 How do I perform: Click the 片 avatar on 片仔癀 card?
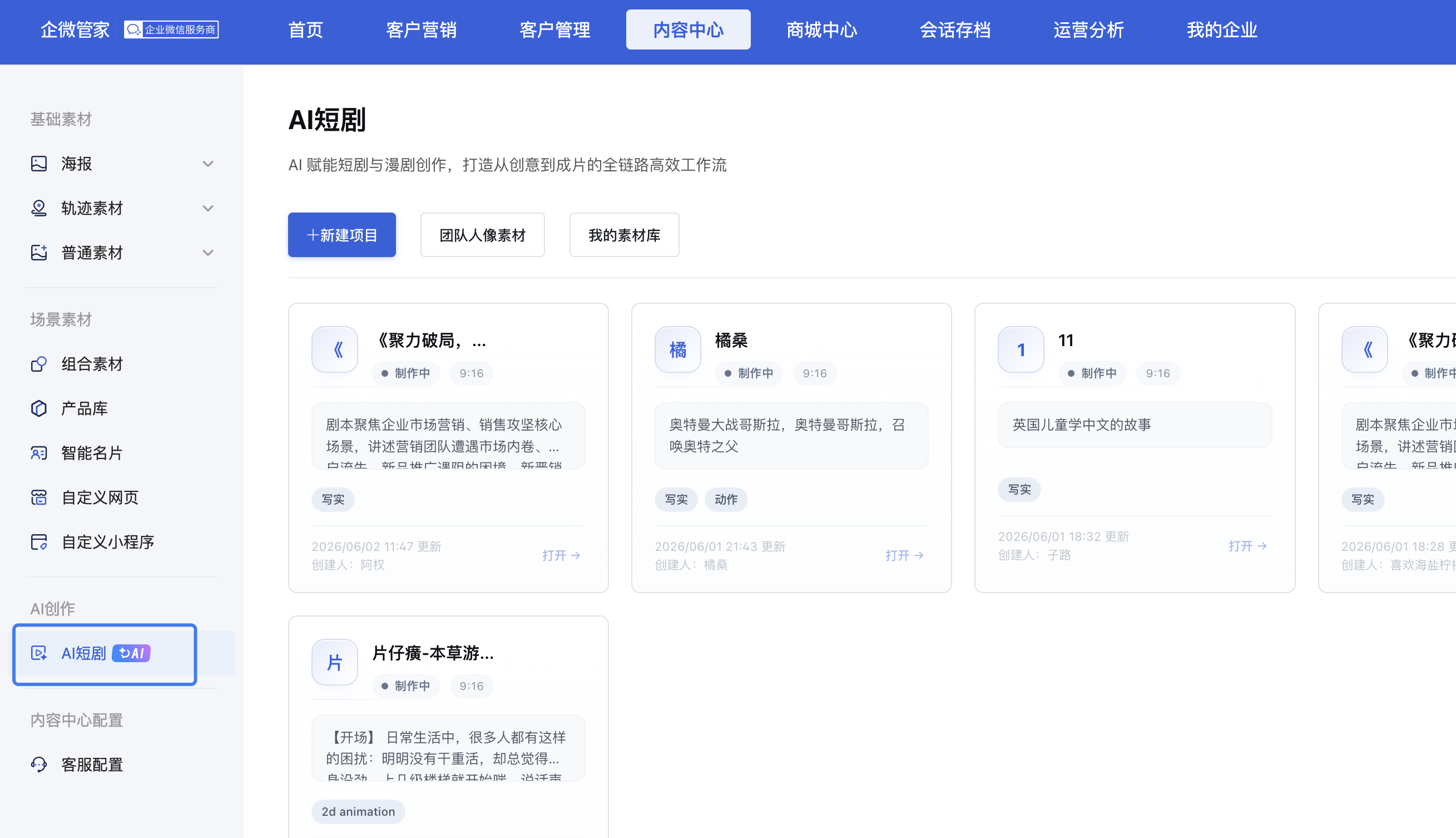pos(334,662)
